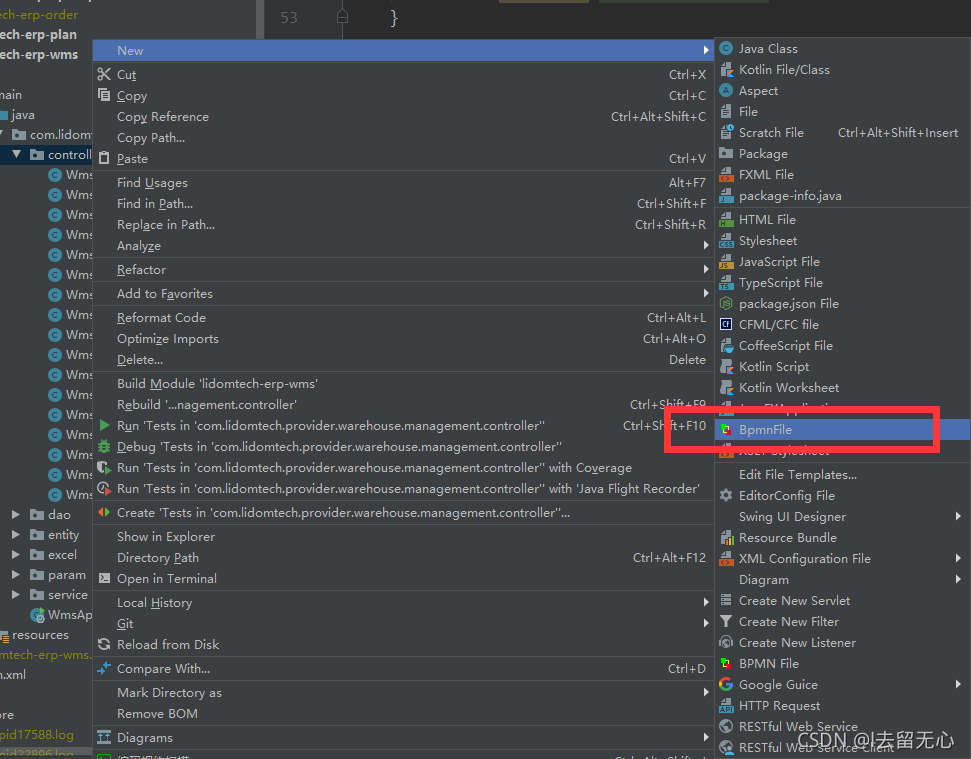
Task: Create an HTML File via its icon
Action: point(726,219)
